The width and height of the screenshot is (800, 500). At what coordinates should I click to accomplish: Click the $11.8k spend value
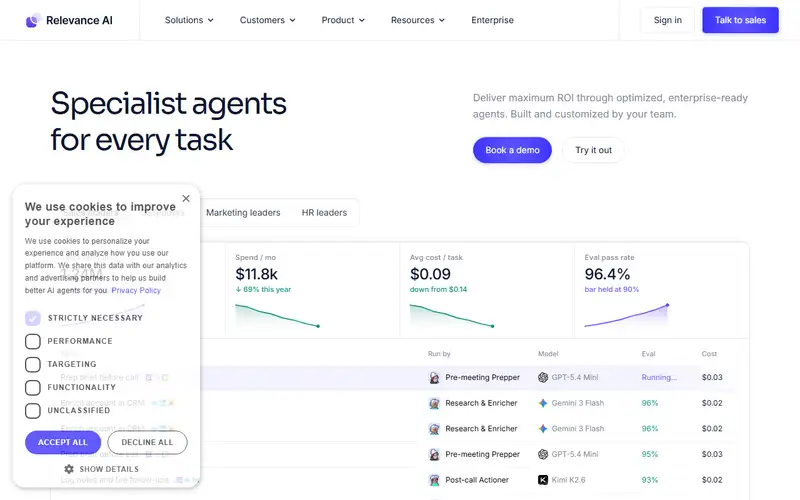[257, 274]
